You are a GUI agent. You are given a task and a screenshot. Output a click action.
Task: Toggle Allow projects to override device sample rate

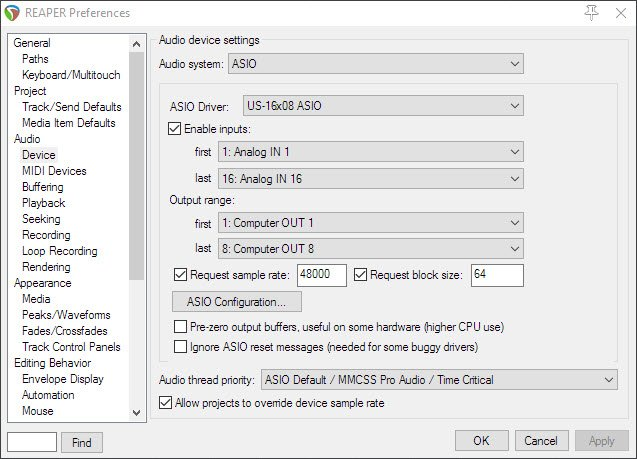point(165,403)
